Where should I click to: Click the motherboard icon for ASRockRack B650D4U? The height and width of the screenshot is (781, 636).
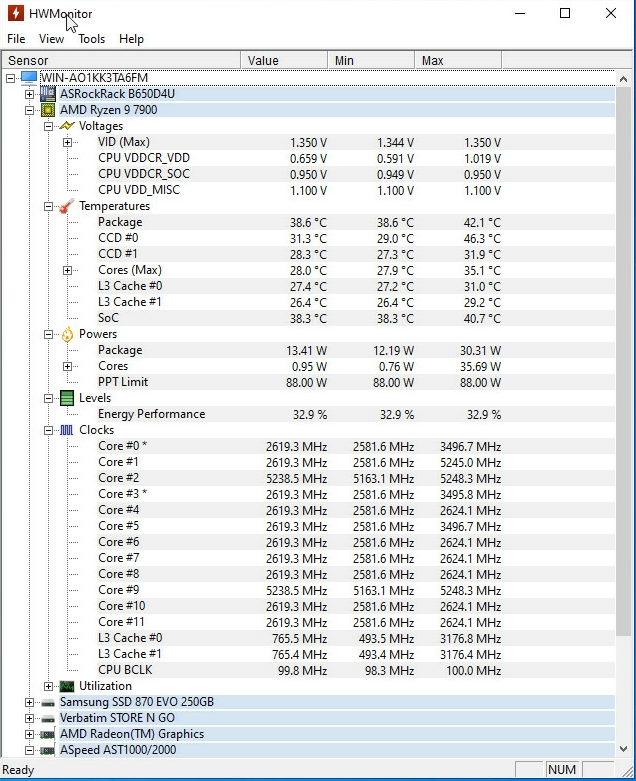[x=48, y=94]
